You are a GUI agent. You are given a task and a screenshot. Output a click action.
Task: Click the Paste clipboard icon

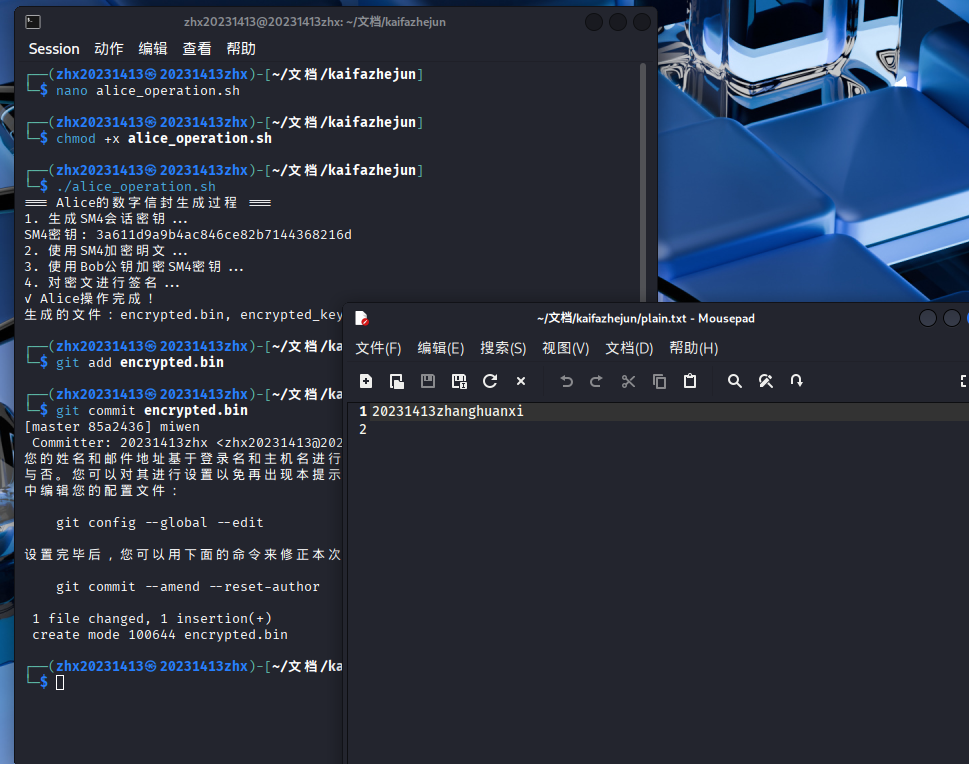click(x=690, y=381)
